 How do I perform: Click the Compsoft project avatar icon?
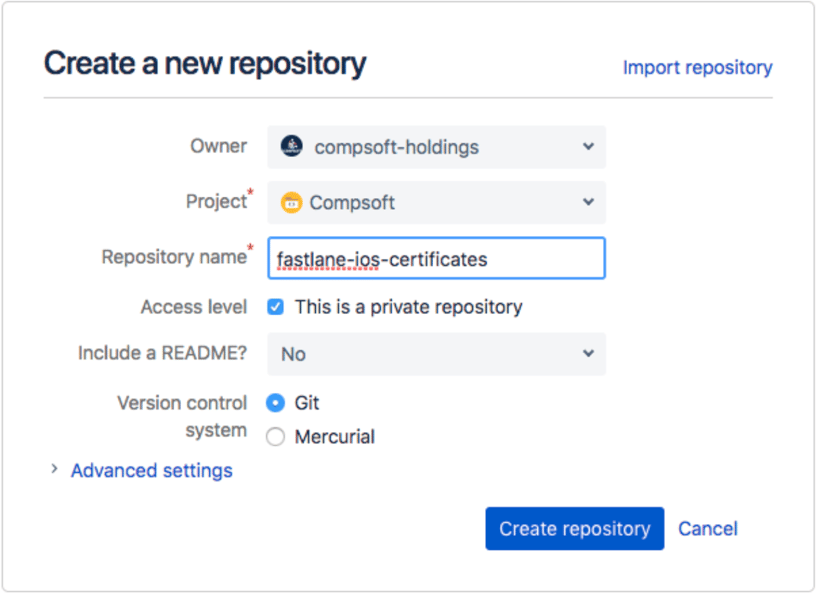pos(291,203)
